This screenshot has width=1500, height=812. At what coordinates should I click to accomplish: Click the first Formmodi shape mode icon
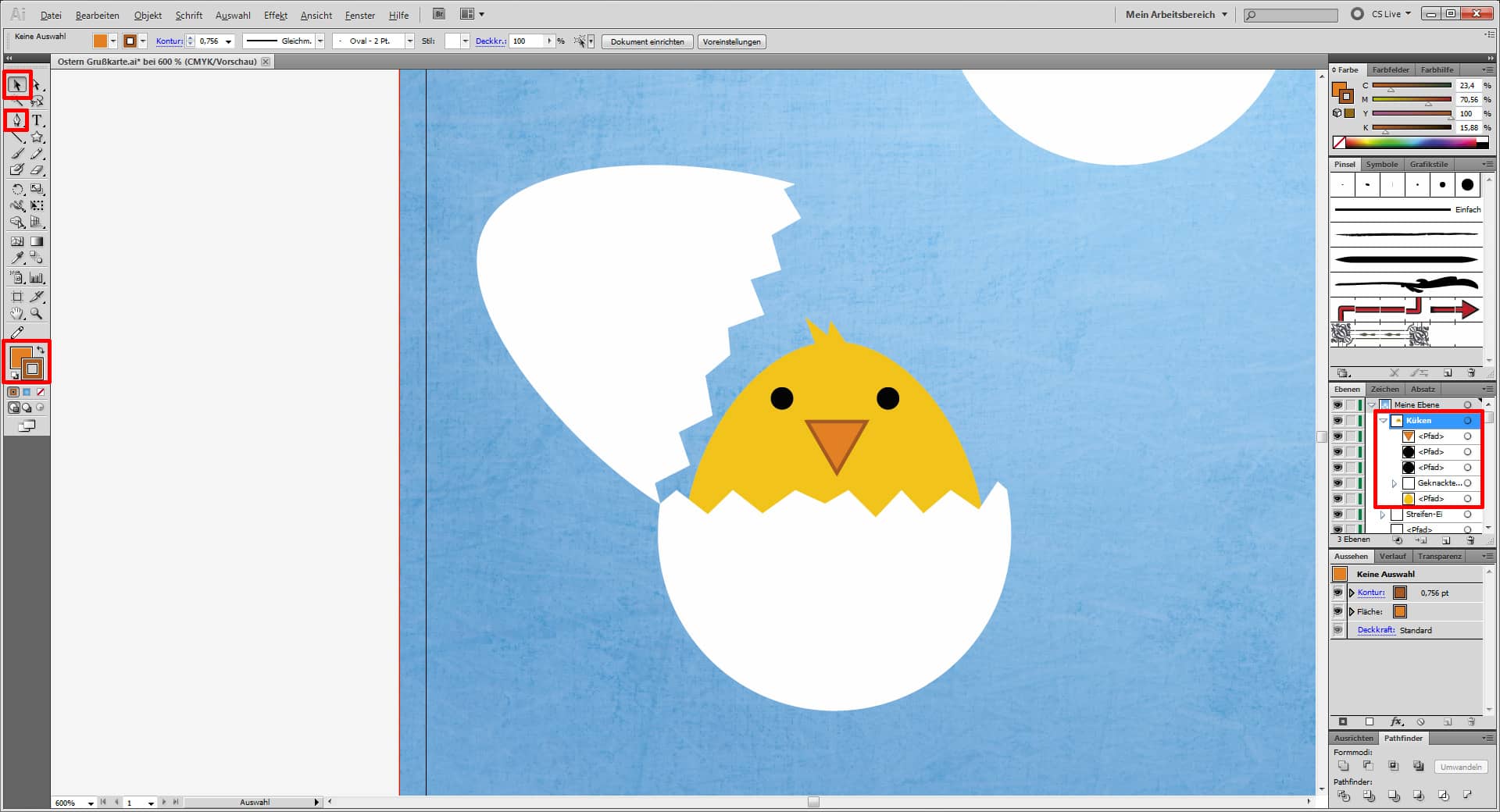[1343, 767]
